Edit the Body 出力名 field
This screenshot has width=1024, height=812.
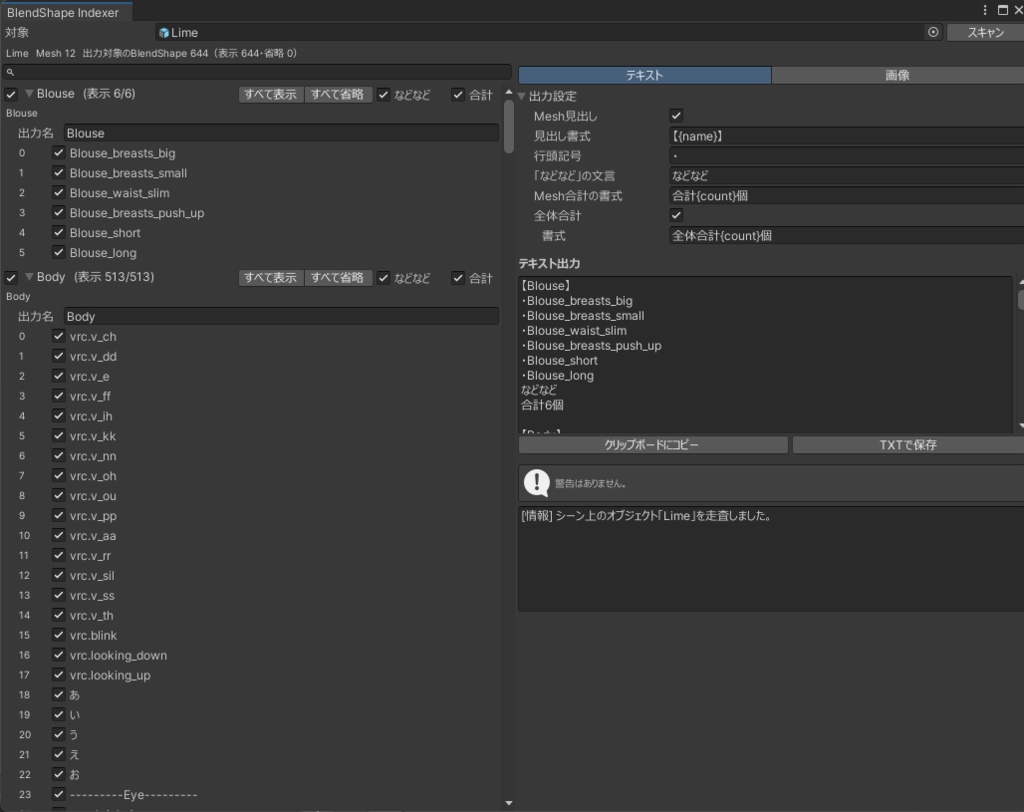click(x=281, y=316)
